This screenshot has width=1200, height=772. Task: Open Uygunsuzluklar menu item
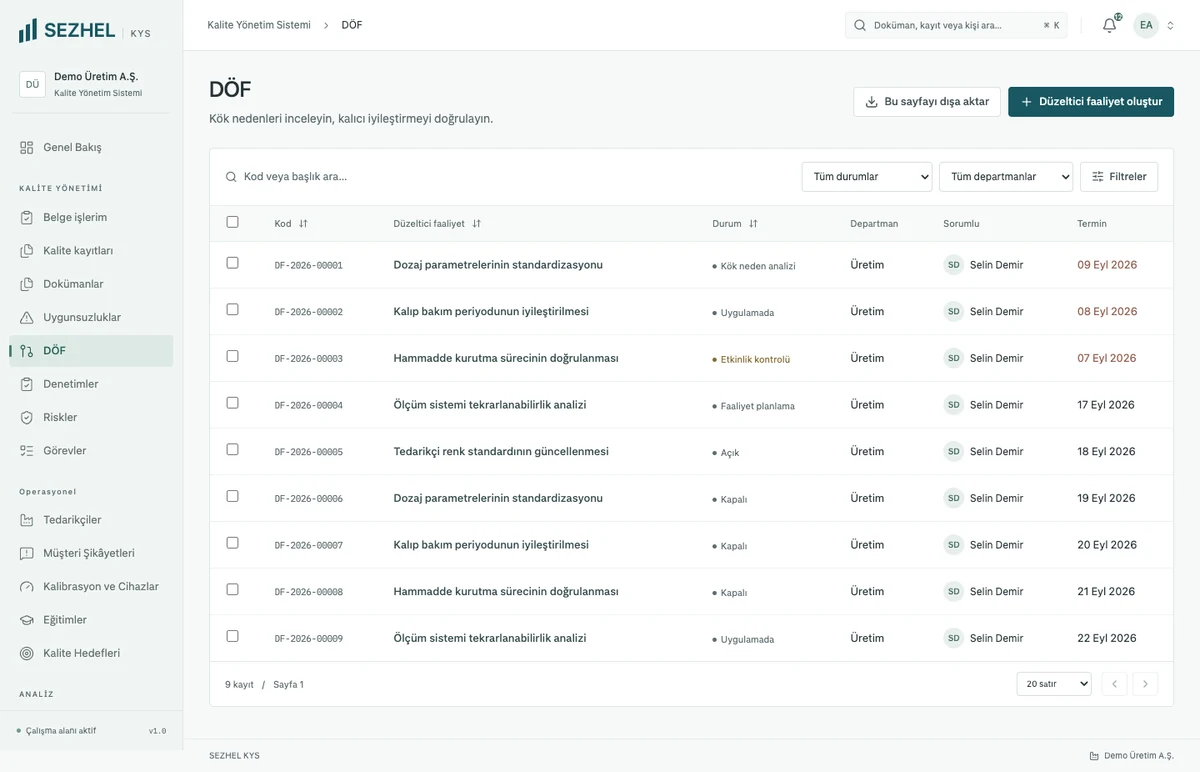click(92, 317)
